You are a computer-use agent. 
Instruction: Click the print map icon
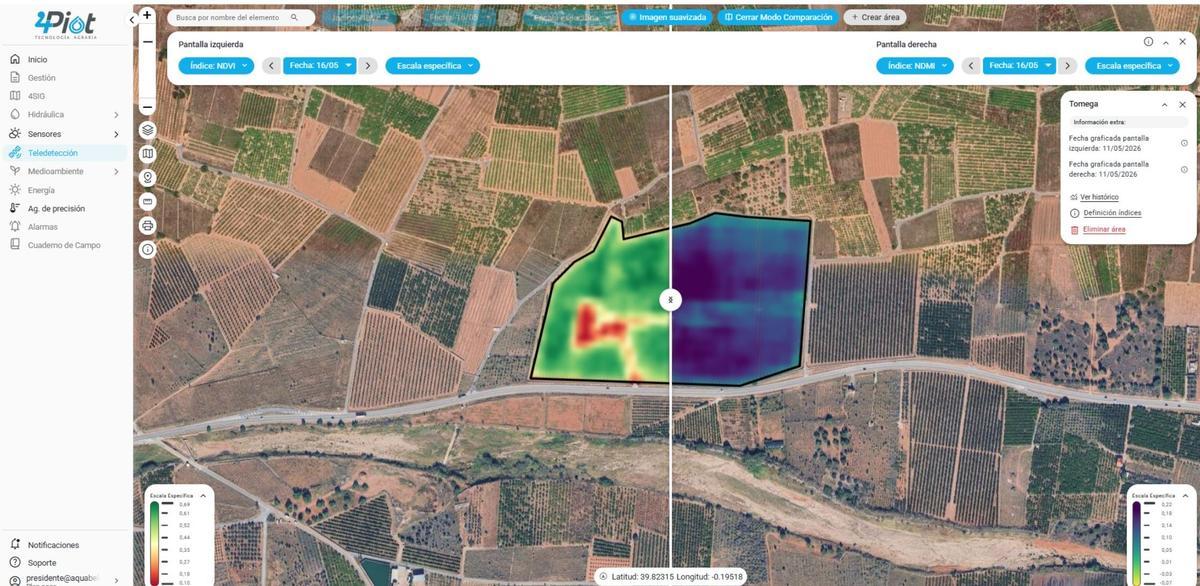[x=148, y=225]
